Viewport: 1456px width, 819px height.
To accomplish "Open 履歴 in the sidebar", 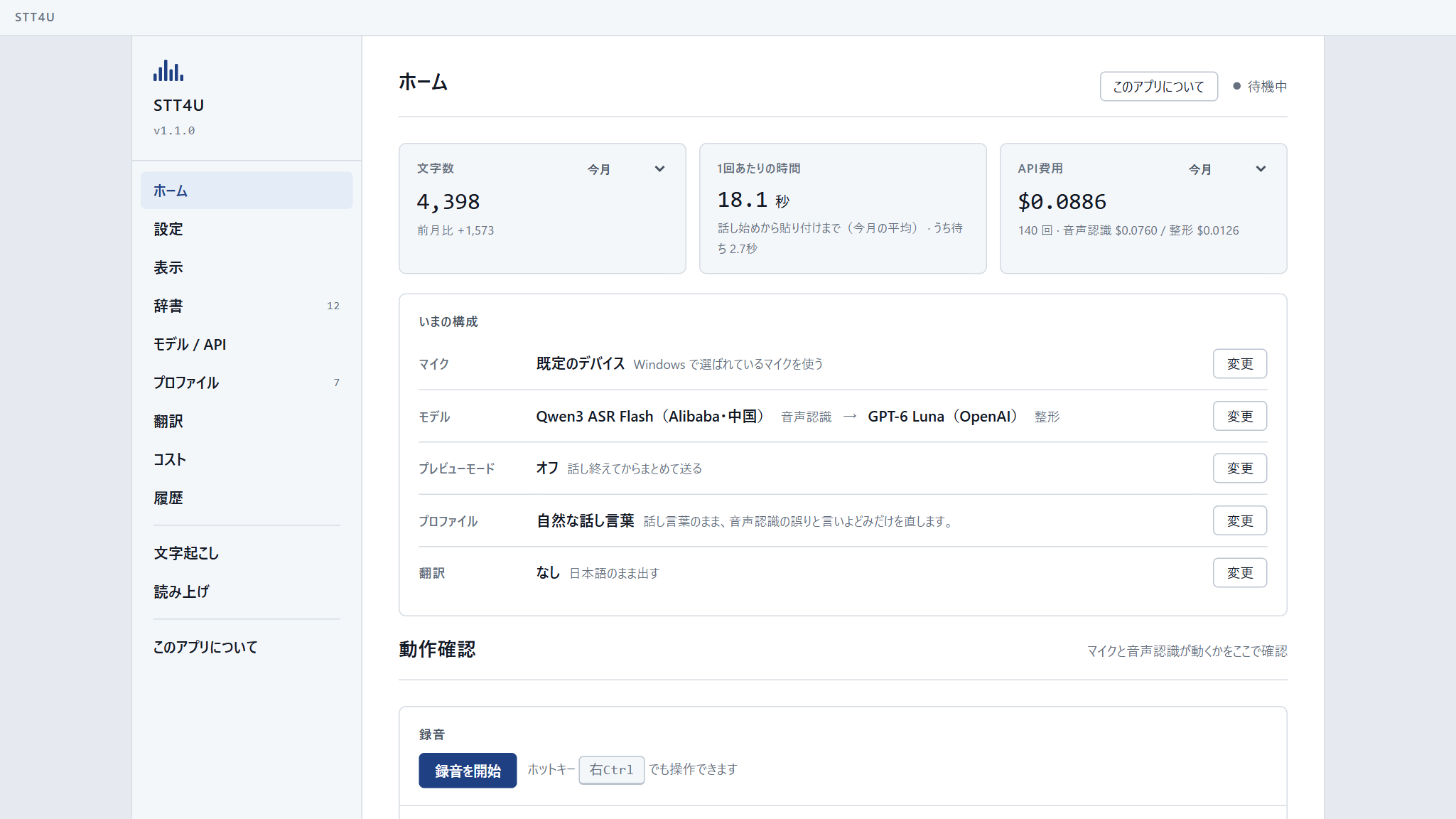I will tap(247, 498).
